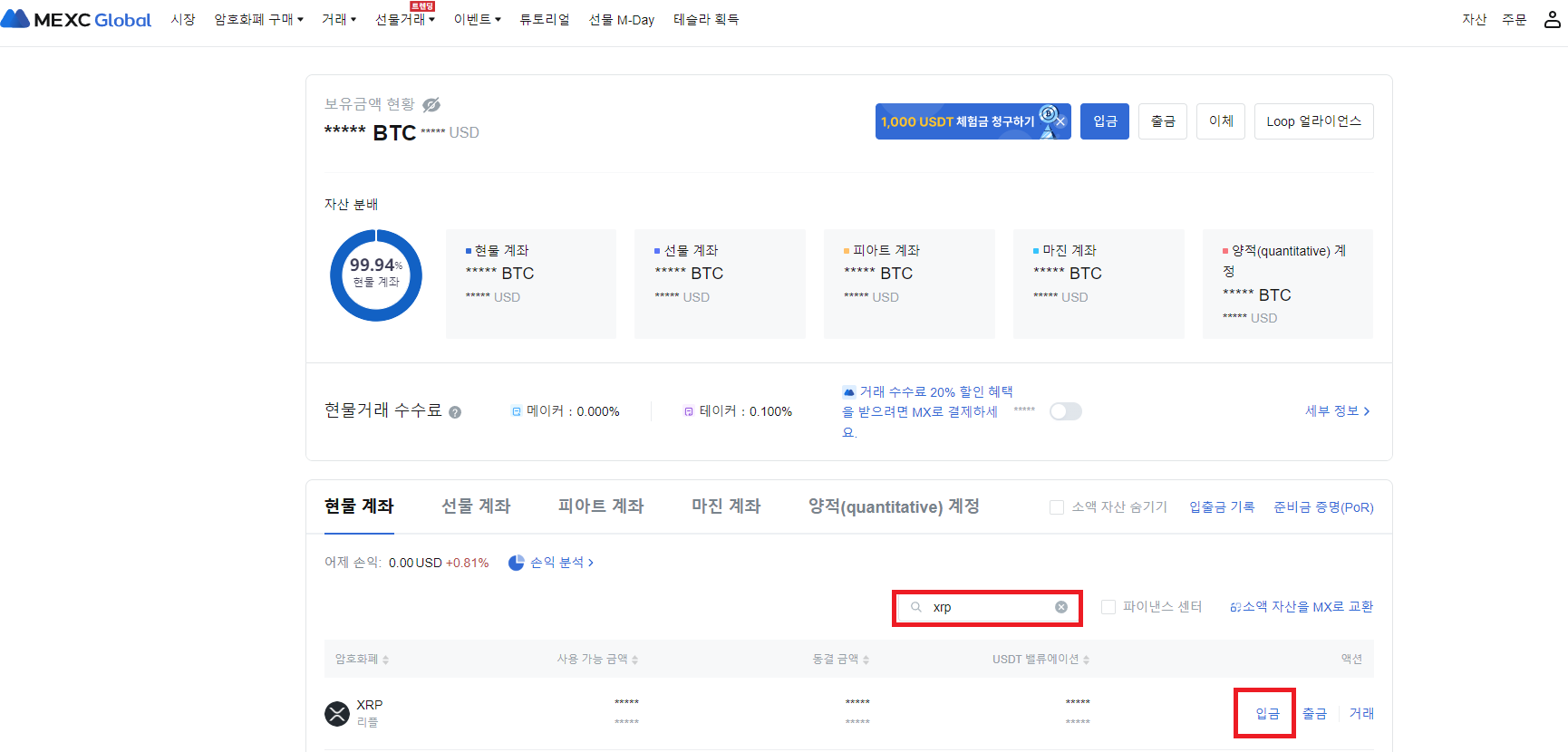Click the XRP coin icon

(337, 714)
